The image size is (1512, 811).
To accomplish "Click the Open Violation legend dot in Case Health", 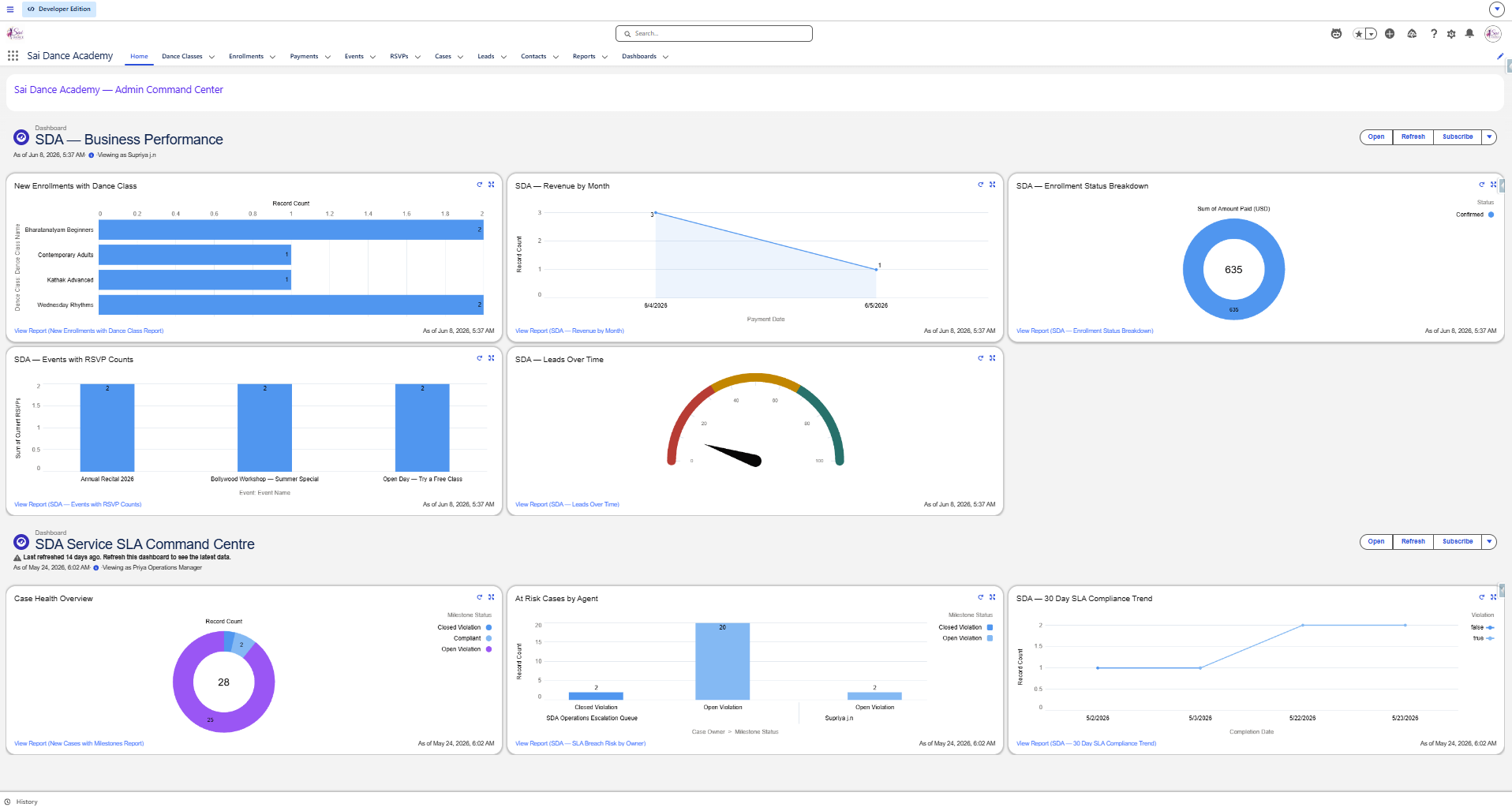I will coord(488,649).
